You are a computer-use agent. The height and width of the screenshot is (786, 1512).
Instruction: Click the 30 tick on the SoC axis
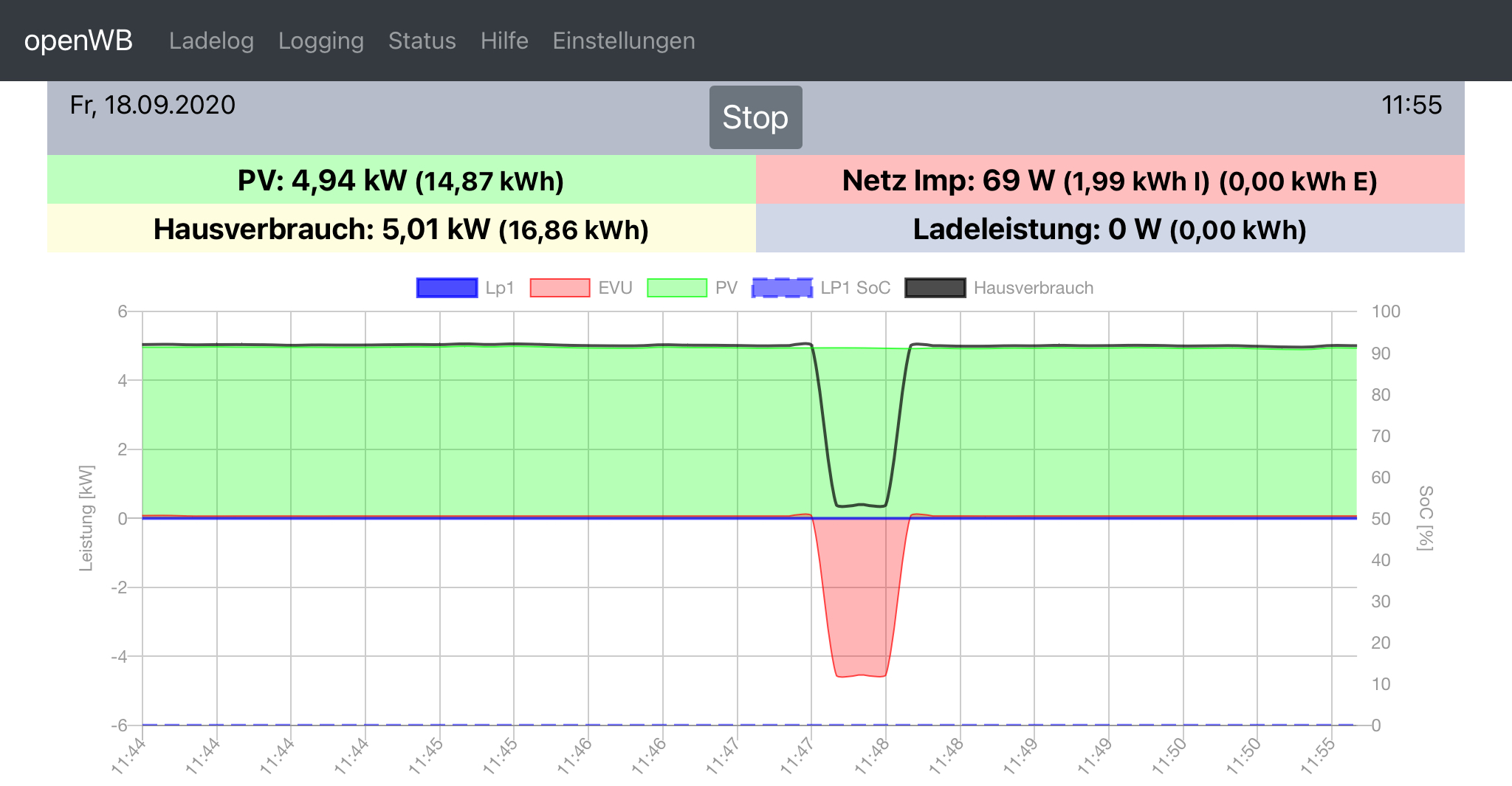pos(1381,601)
